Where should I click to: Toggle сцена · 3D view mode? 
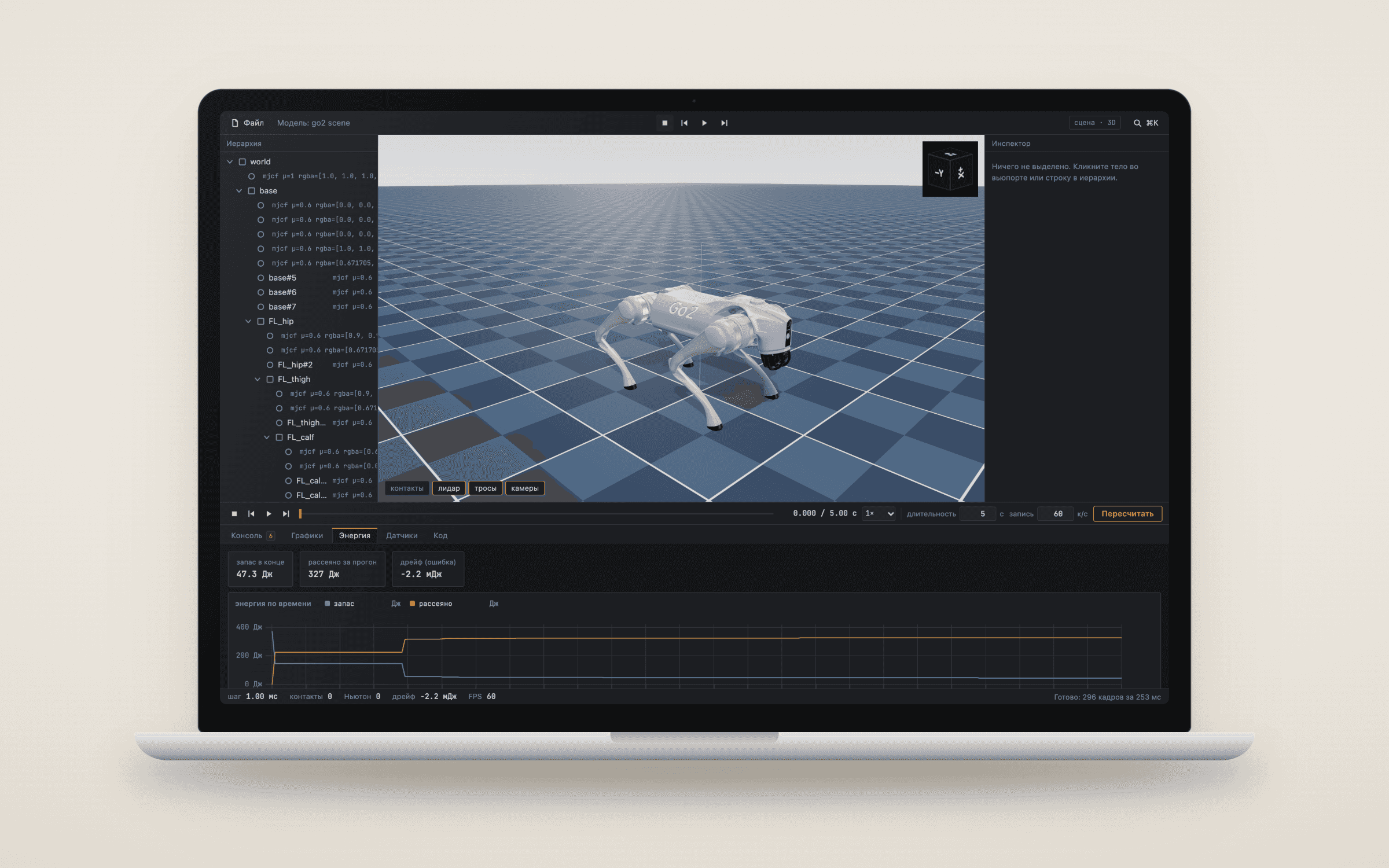(1094, 123)
